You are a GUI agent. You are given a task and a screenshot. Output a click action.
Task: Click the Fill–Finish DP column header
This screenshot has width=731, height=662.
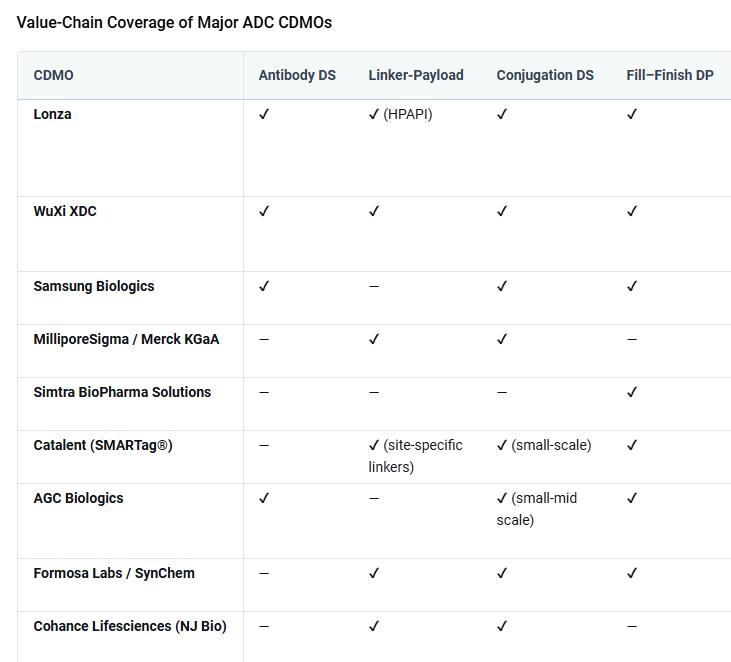(x=669, y=75)
